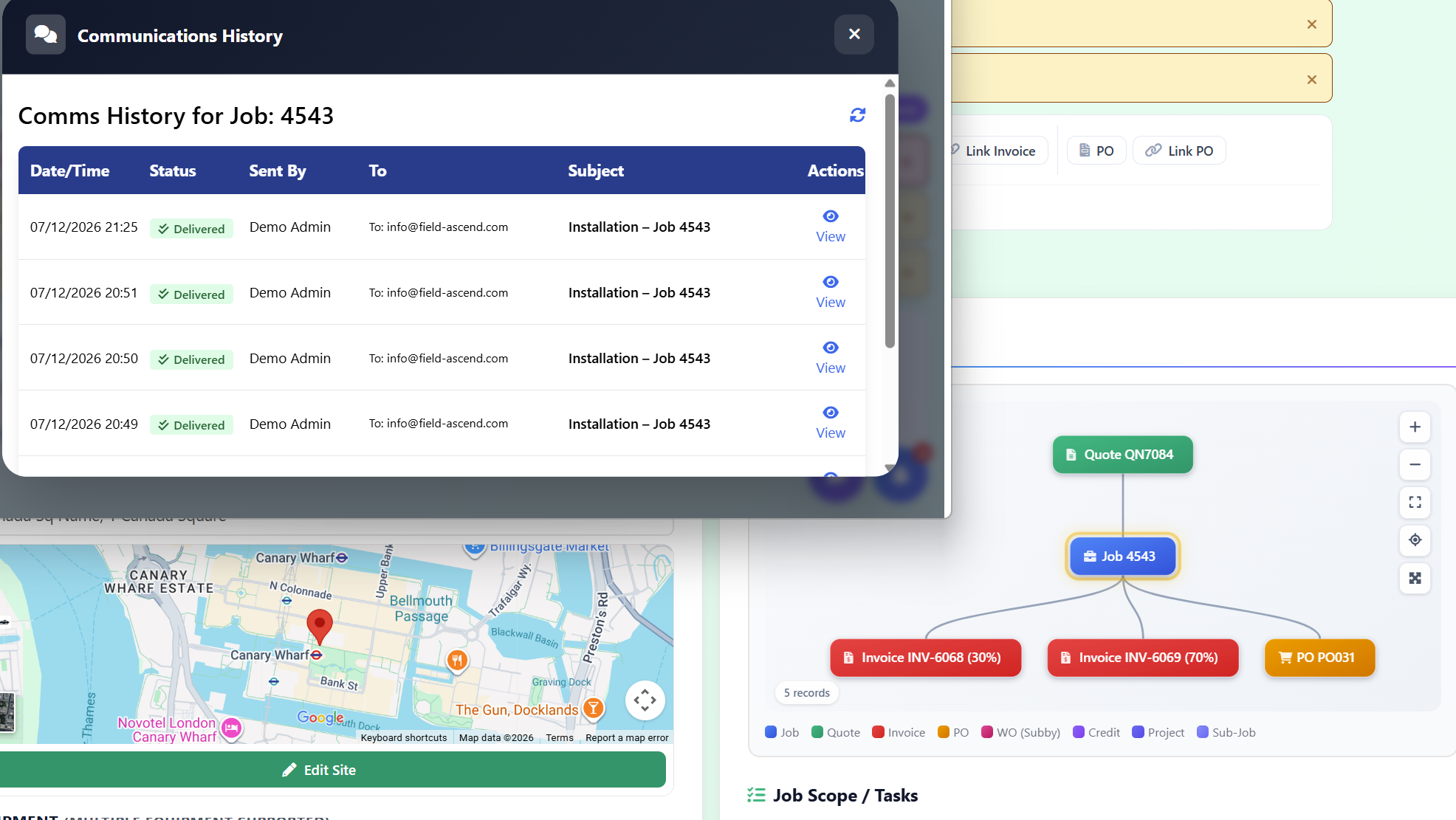This screenshot has height=820, width=1456.
Task: Click the Delivered badge for 20:51
Action: [x=191, y=294]
